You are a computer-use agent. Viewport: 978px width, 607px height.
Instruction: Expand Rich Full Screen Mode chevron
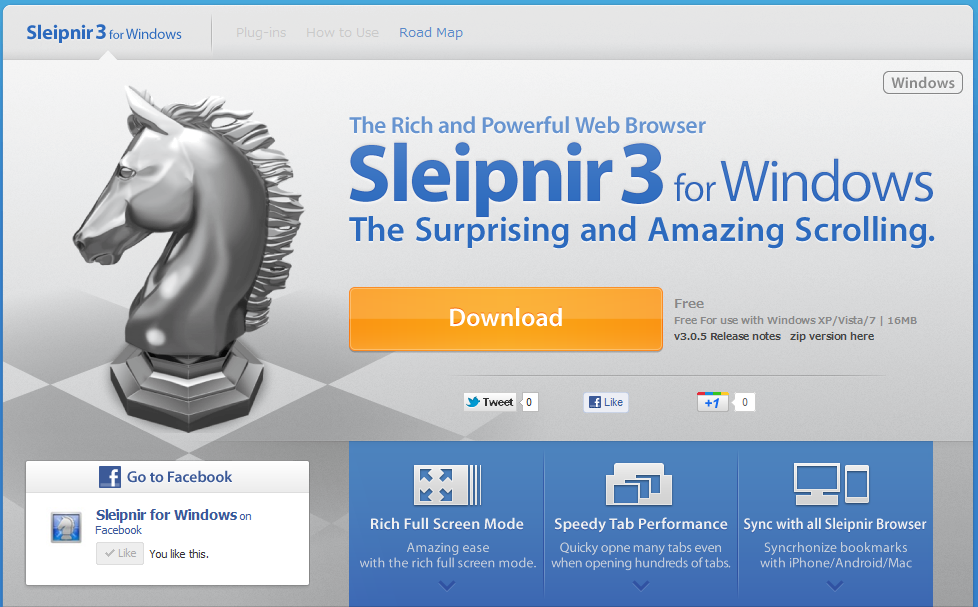pyautogui.click(x=447, y=586)
